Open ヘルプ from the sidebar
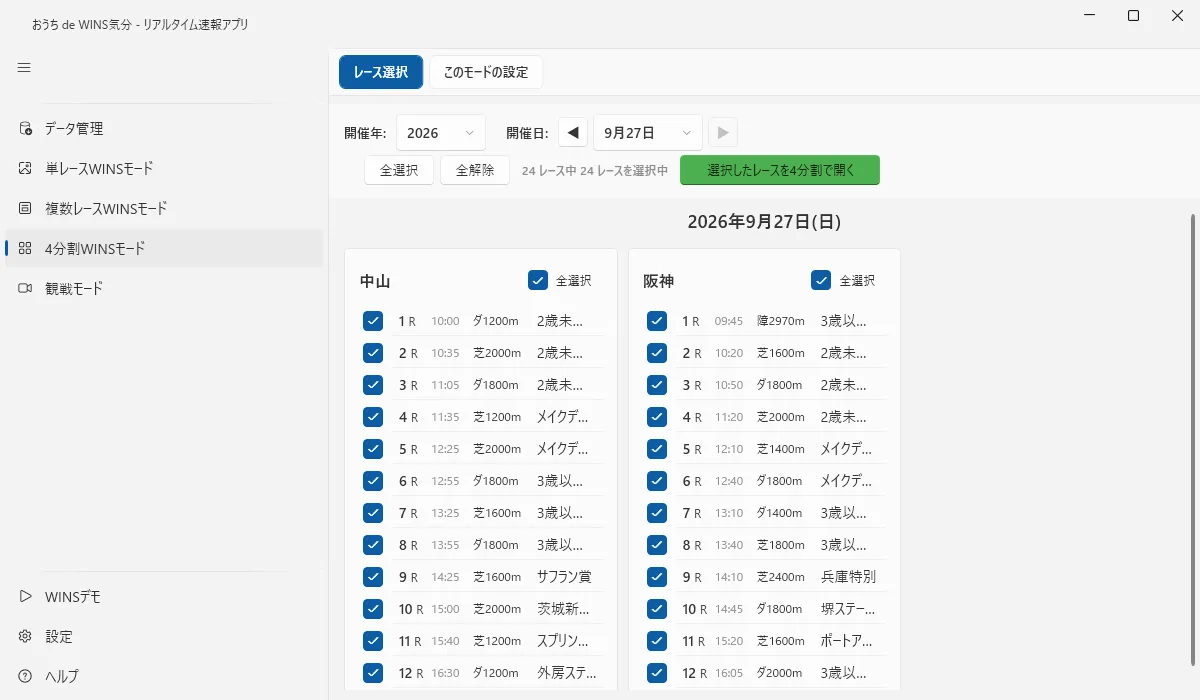Image resolution: width=1200 pixels, height=700 pixels. (x=164, y=677)
